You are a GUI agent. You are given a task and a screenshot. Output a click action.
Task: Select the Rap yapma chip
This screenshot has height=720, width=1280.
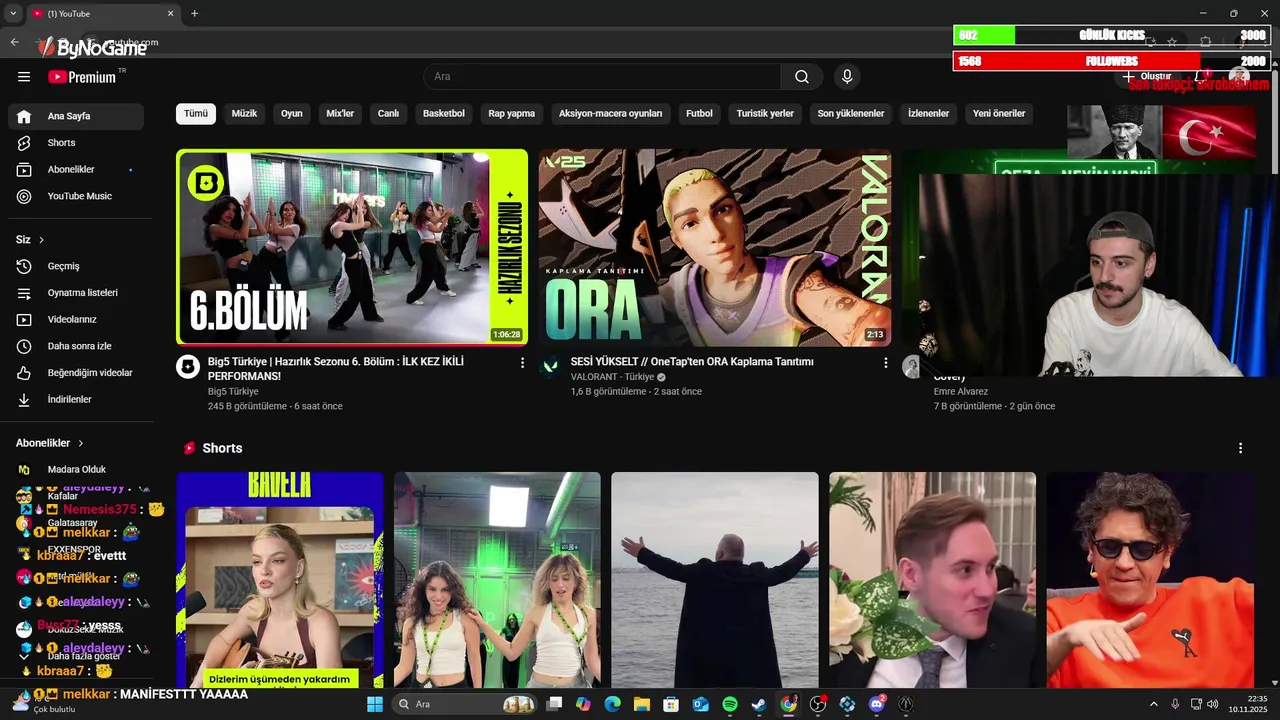[512, 114]
